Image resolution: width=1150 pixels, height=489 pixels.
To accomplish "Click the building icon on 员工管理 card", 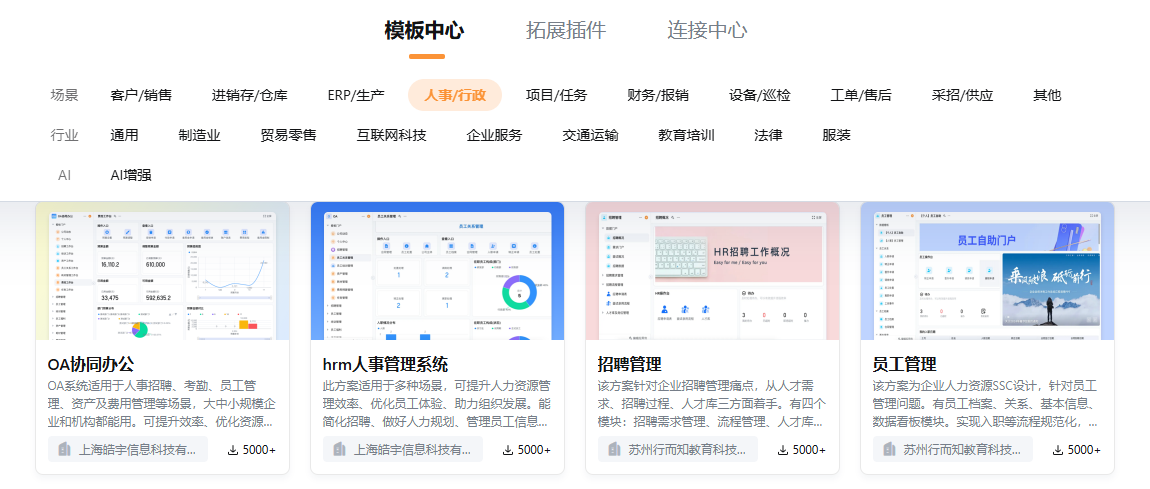I will pyautogui.click(x=889, y=449).
